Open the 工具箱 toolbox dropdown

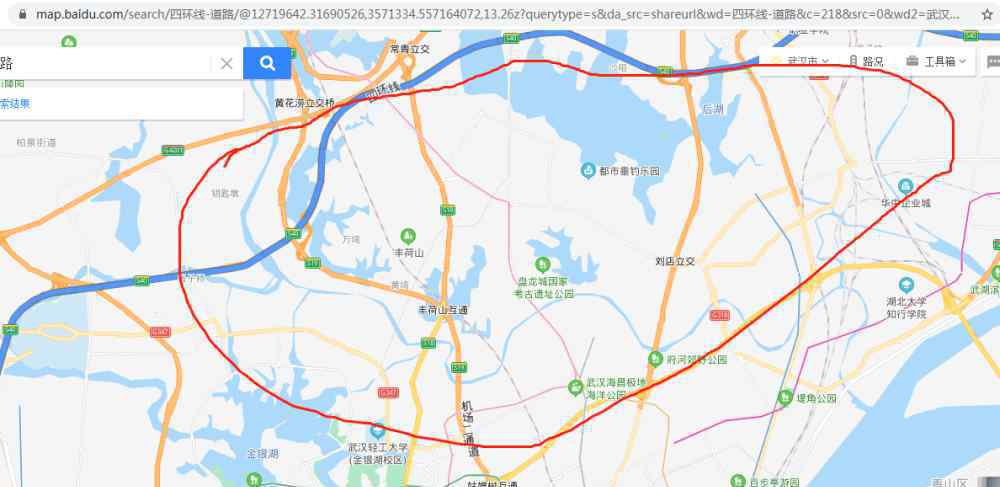click(x=935, y=61)
